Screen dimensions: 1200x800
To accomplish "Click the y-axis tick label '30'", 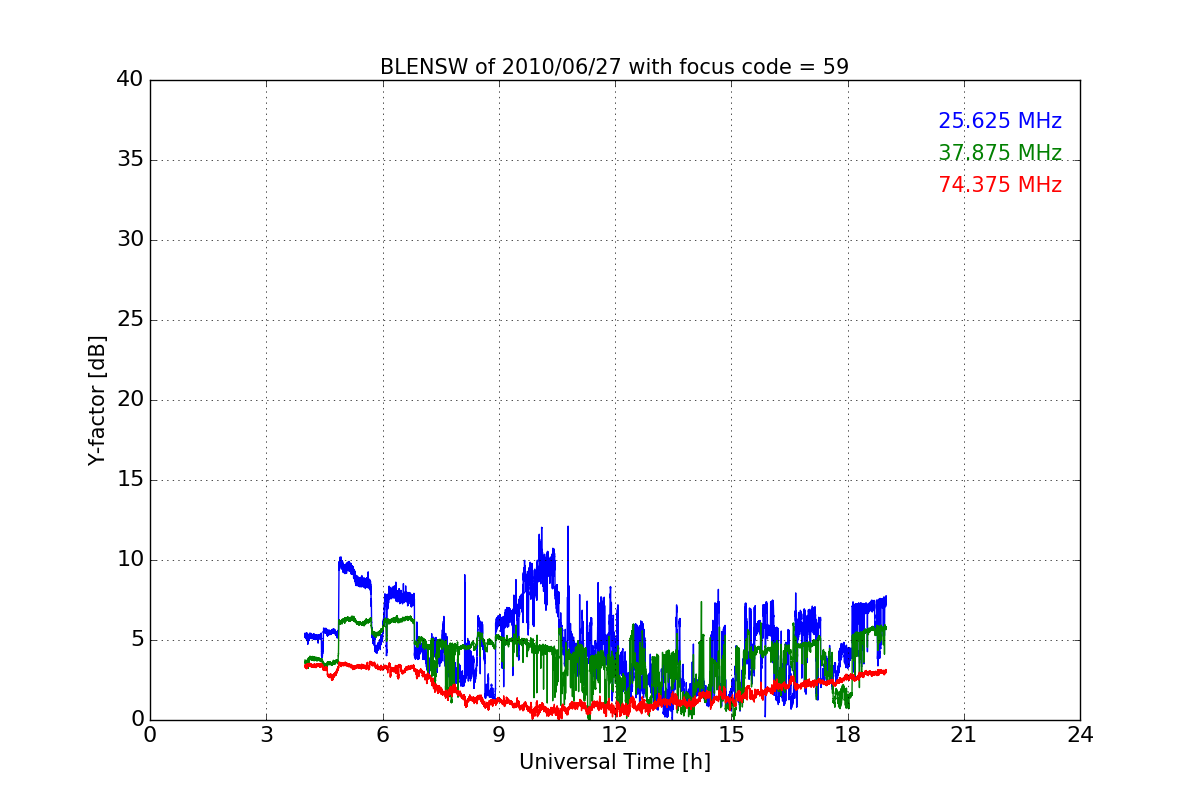I will pyautogui.click(x=130, y=240).
